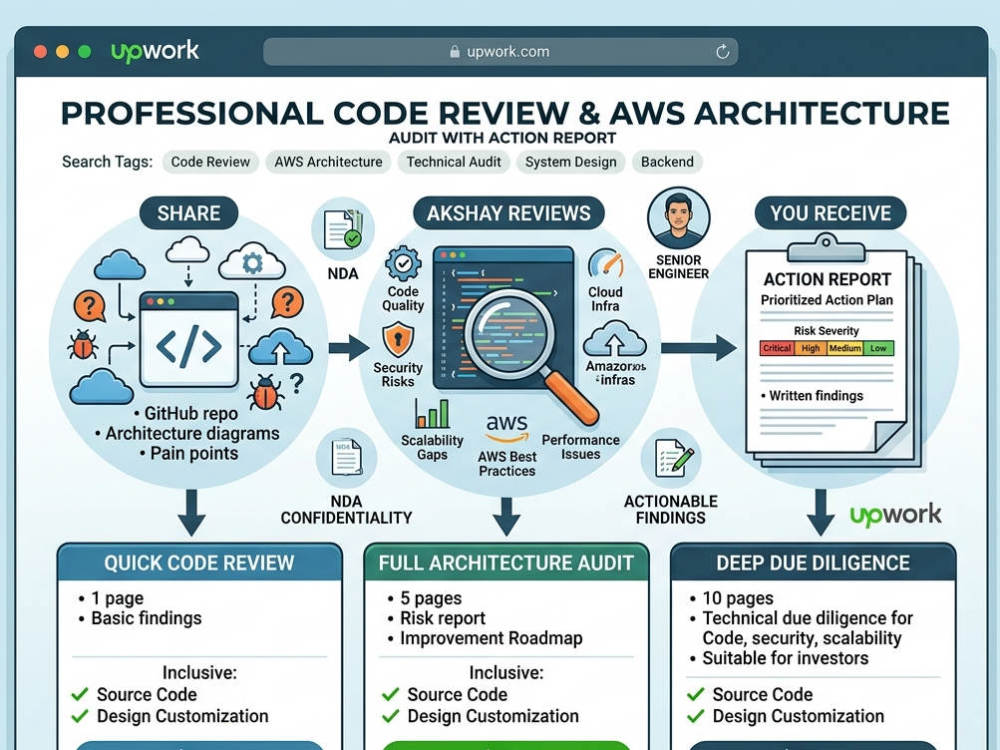1000x750 pixels.
Task: Click the cloud upload icon above Amazon infras
Action: 614,339
